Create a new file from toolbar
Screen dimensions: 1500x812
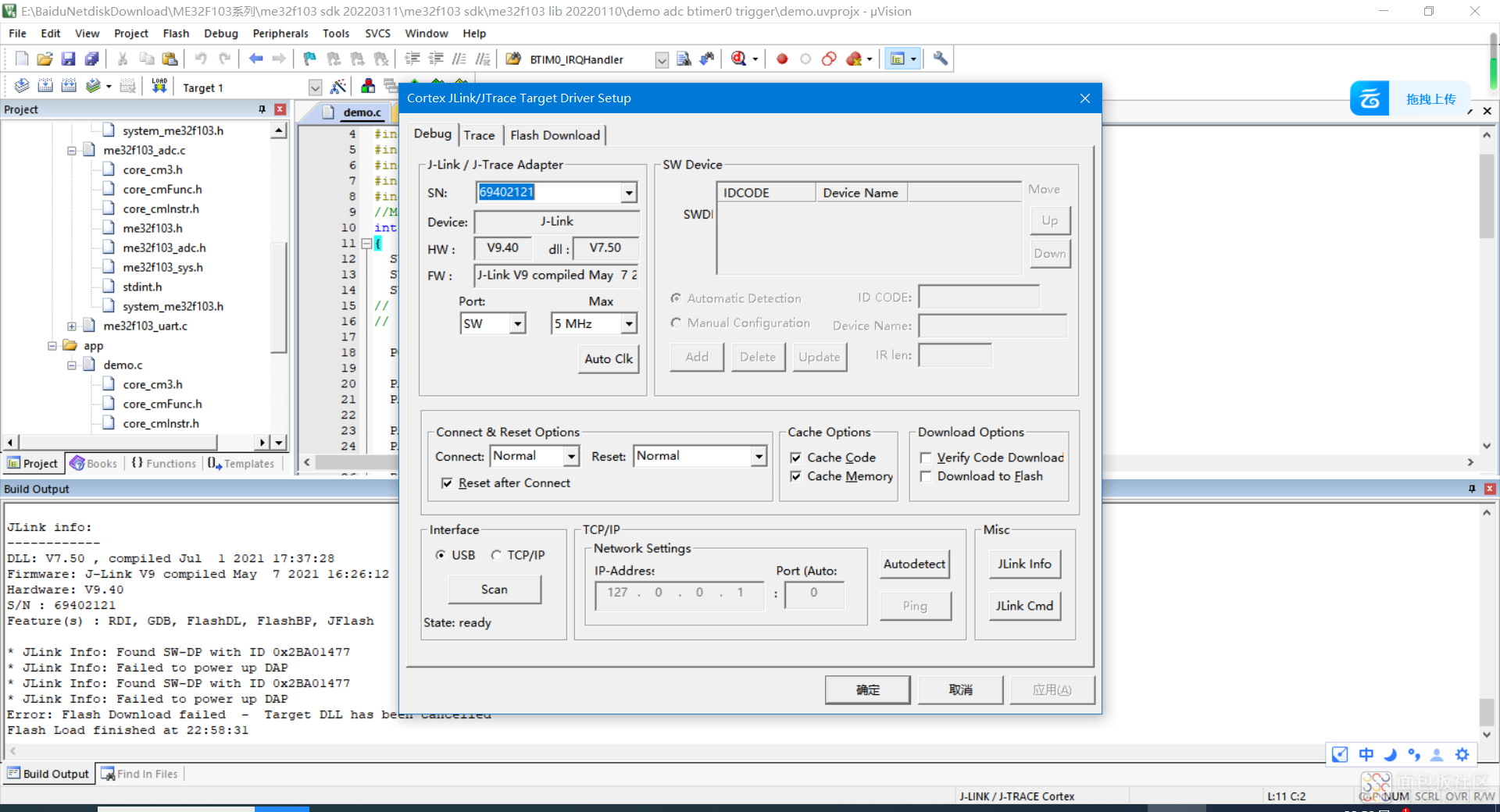[x=22, y=59]
